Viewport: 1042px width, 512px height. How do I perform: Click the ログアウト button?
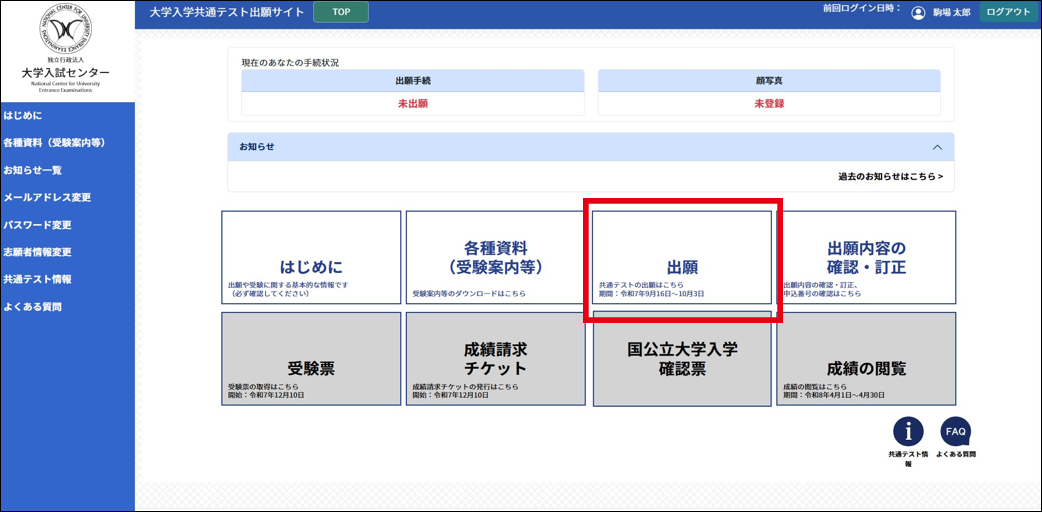pyautogui.click(x=1008, y=13)
